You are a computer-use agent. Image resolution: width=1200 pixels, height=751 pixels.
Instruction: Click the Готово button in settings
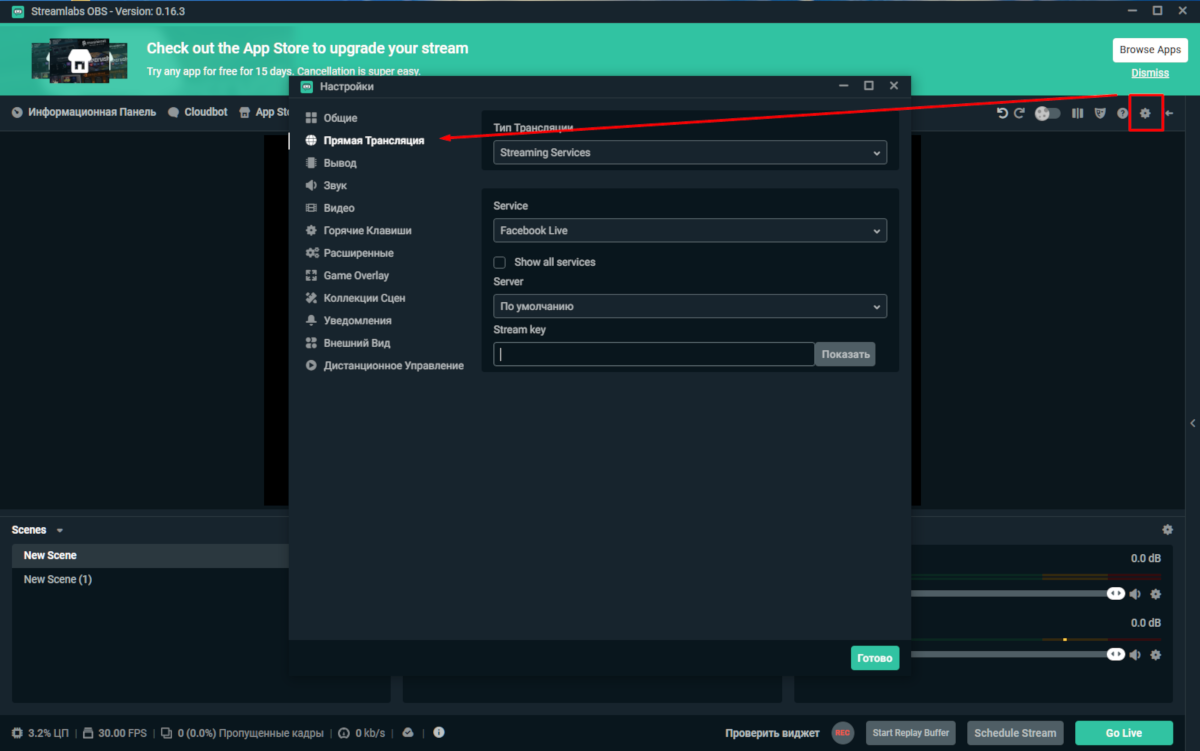pos(875,658)
